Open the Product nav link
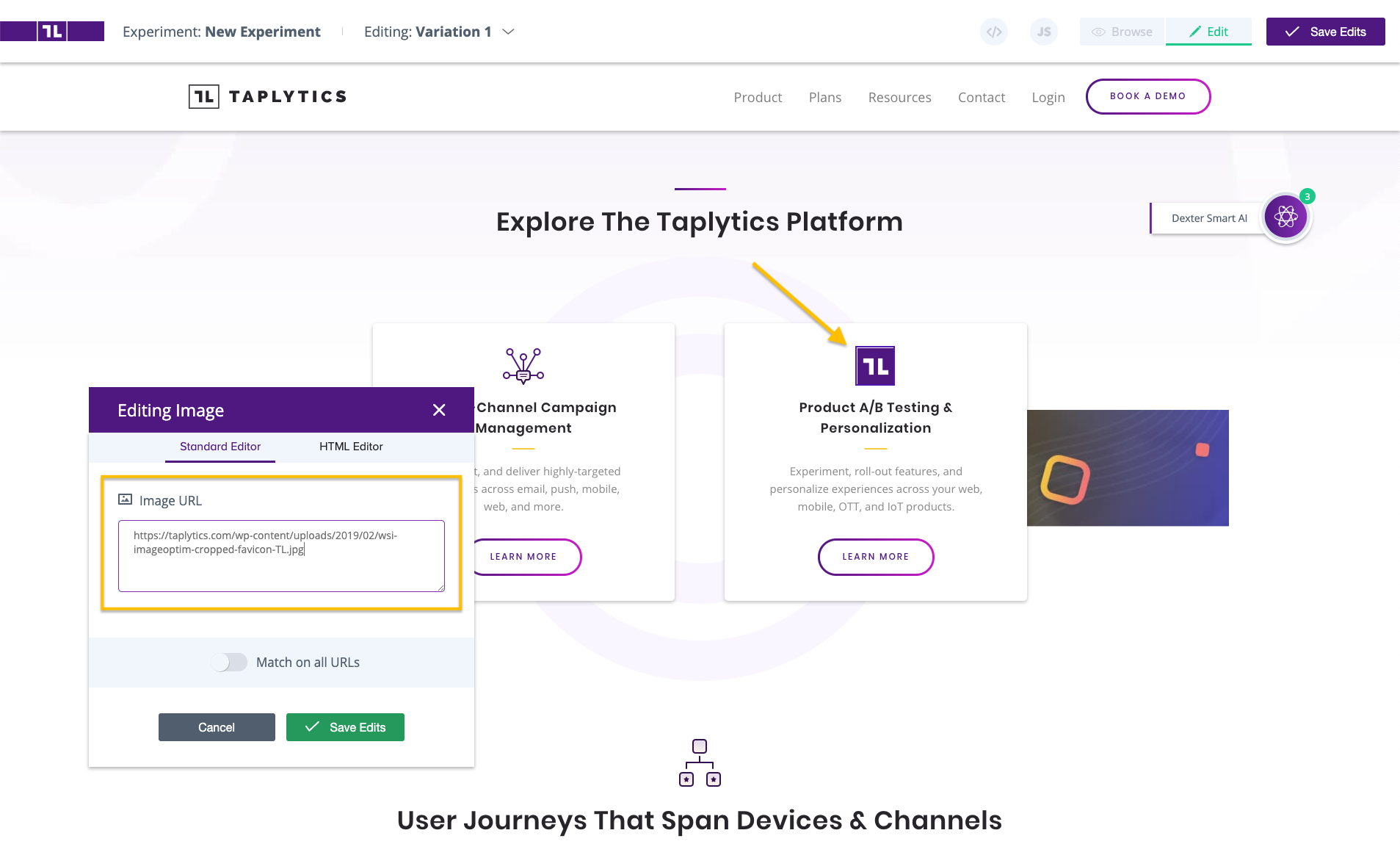 (x=758, y=97)
